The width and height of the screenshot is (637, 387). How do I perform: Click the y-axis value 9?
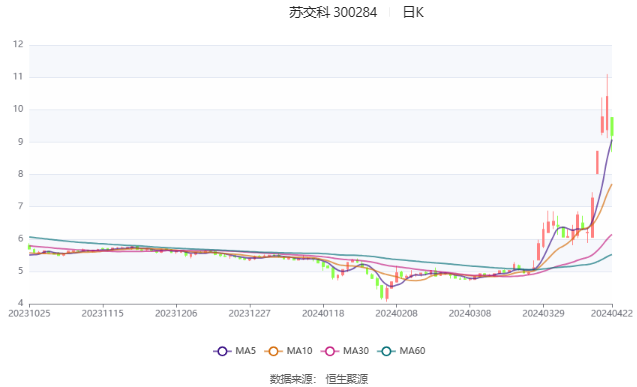click(x=20, y=142)
